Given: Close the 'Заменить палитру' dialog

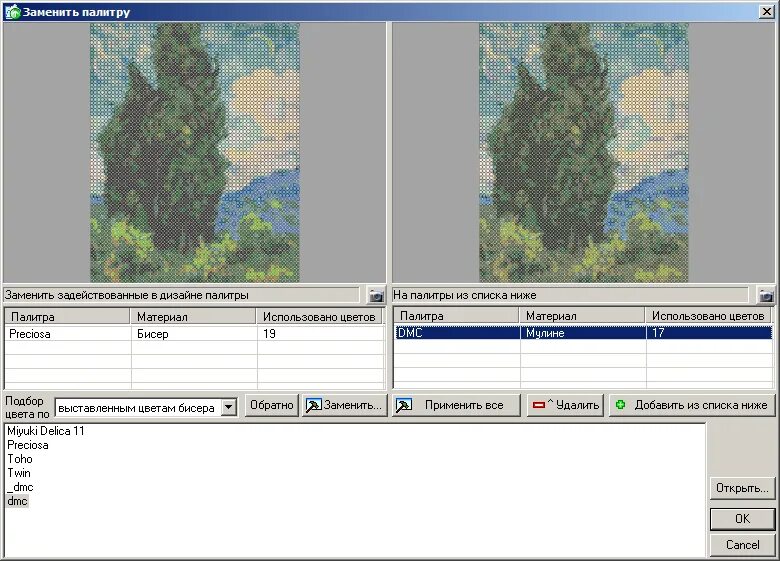Looking at the screenshot, I should [767, 11].
